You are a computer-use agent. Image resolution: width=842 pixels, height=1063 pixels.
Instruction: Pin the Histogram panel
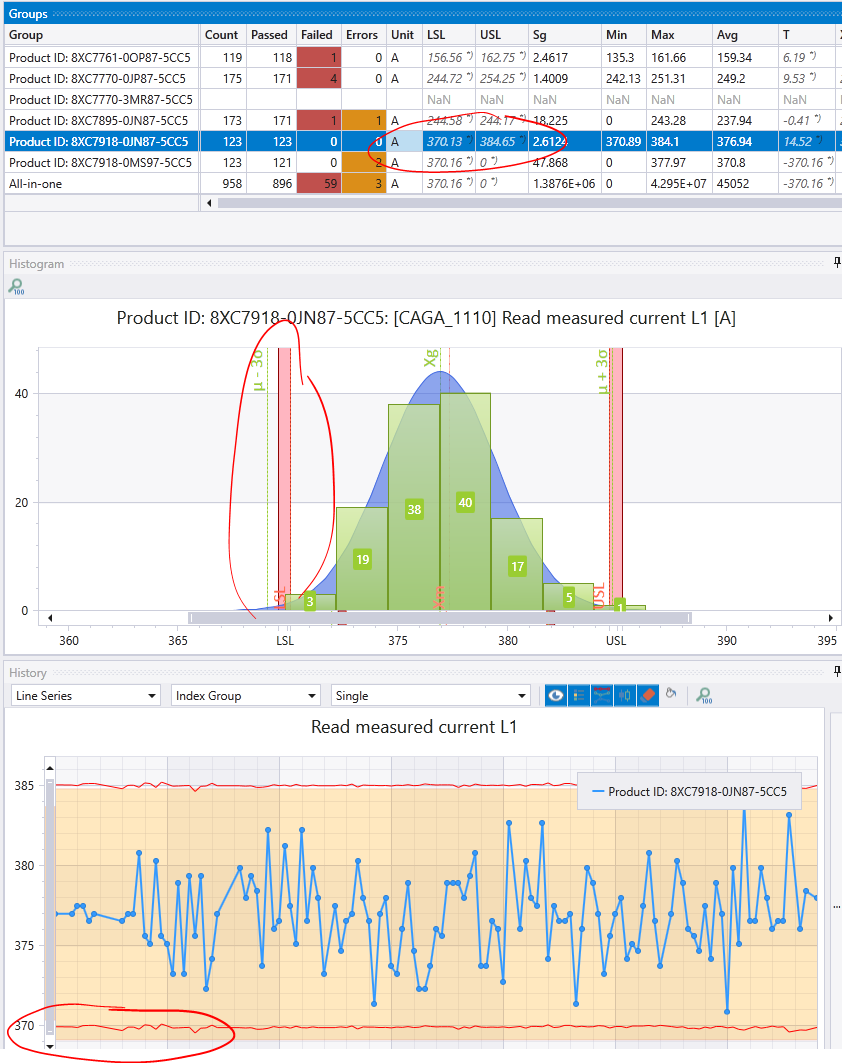(x=837, y=263)
